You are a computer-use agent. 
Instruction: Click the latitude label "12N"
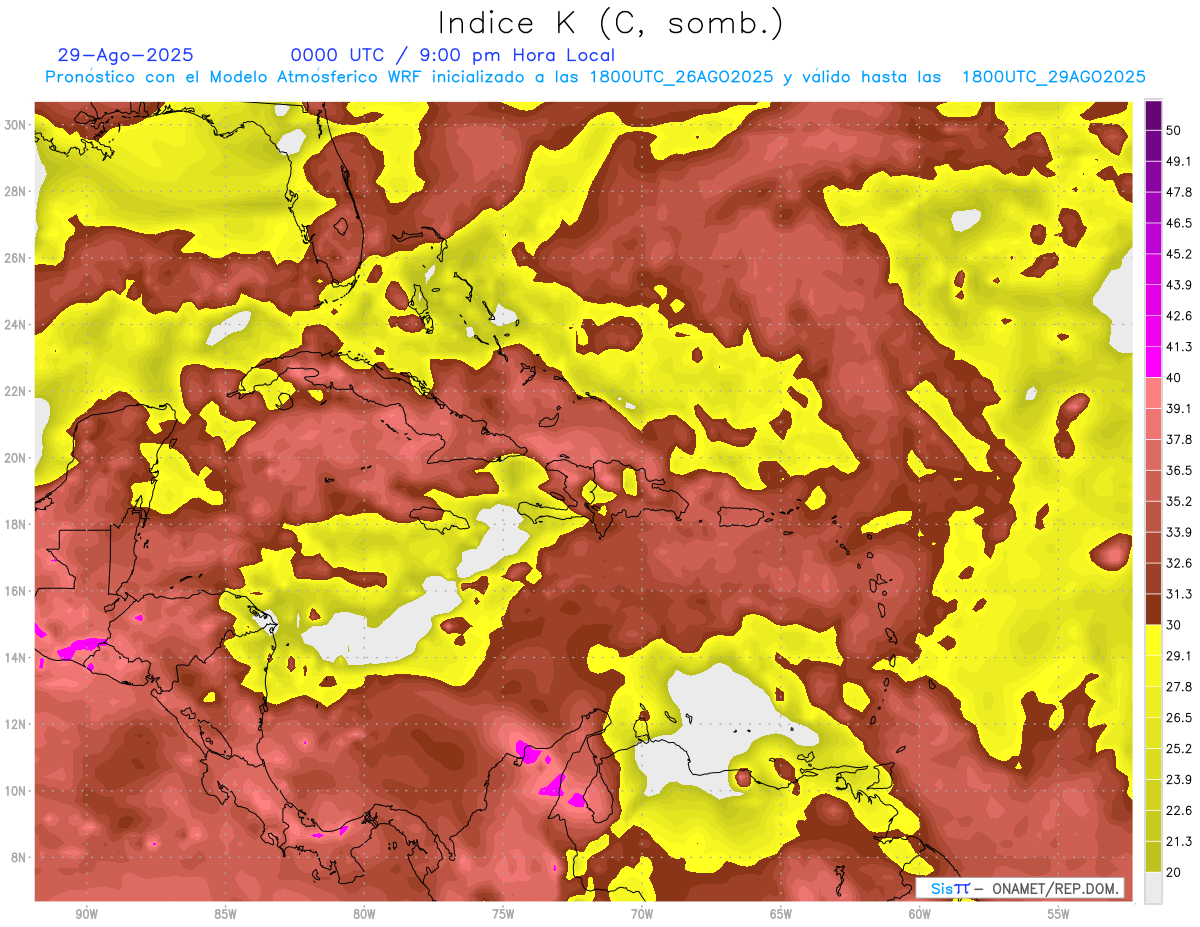coord(17,724)
